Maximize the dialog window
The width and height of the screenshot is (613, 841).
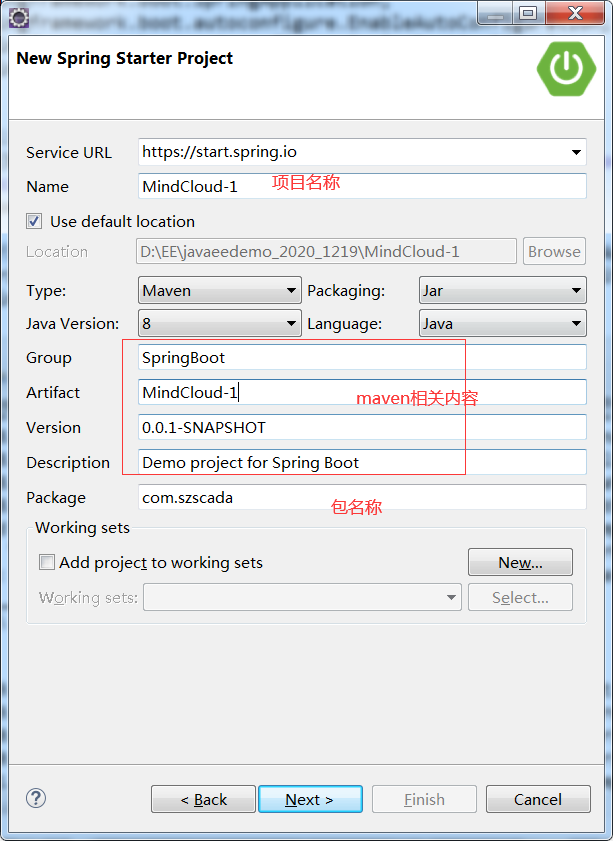coord(528,13)
